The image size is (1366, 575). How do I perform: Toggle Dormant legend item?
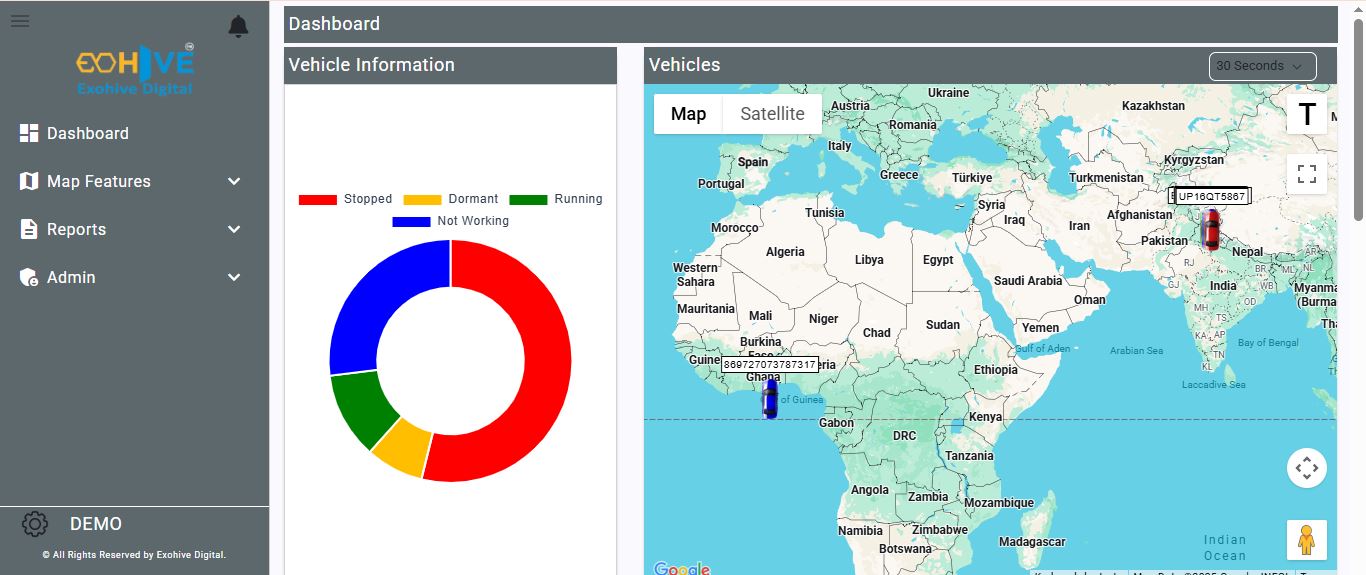pyautogui.click(x=450, y=199)
